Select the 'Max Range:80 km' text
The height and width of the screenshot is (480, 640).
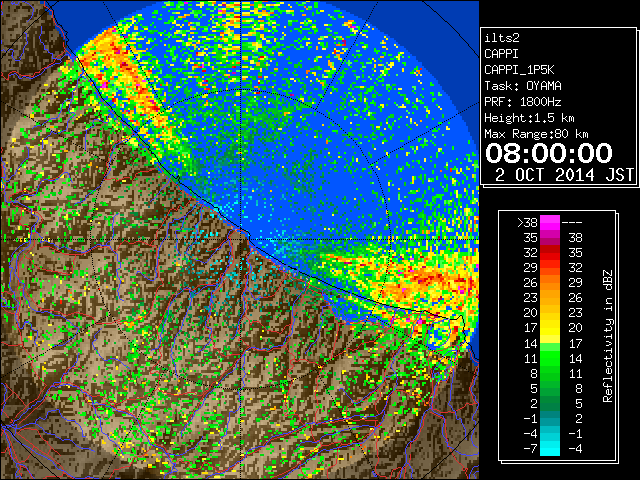tap(536, 134)
